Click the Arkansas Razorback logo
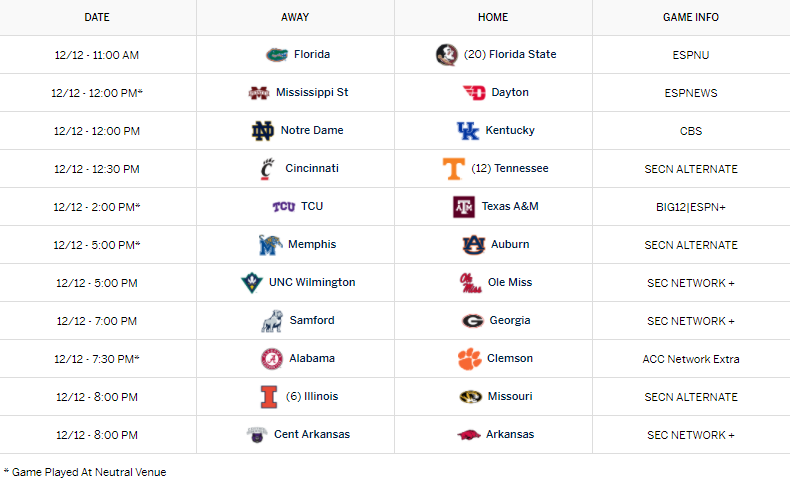The image size is (790, 489). 469,435
